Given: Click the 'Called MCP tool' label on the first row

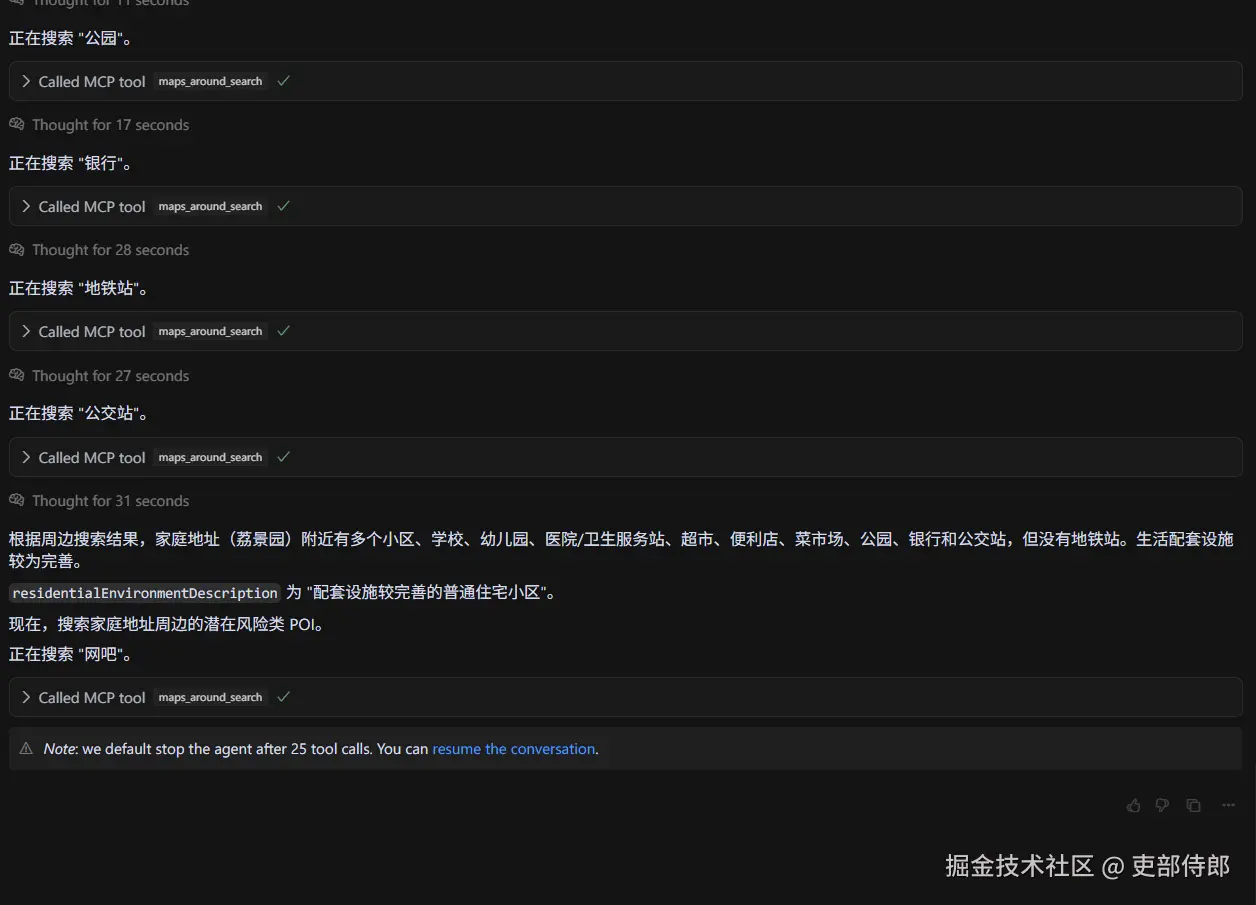Looking at the screenshot, I should click(92, 81).
